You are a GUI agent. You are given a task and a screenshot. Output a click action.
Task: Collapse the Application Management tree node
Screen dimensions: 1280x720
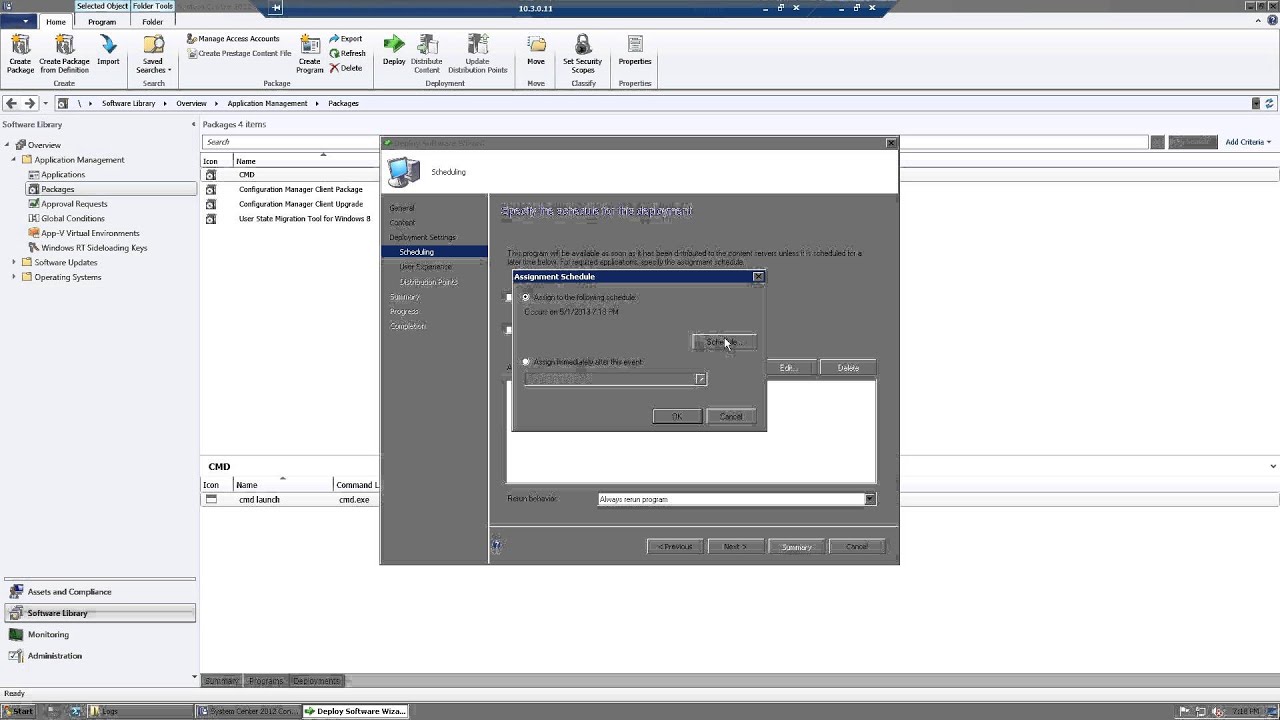point(14,160)
